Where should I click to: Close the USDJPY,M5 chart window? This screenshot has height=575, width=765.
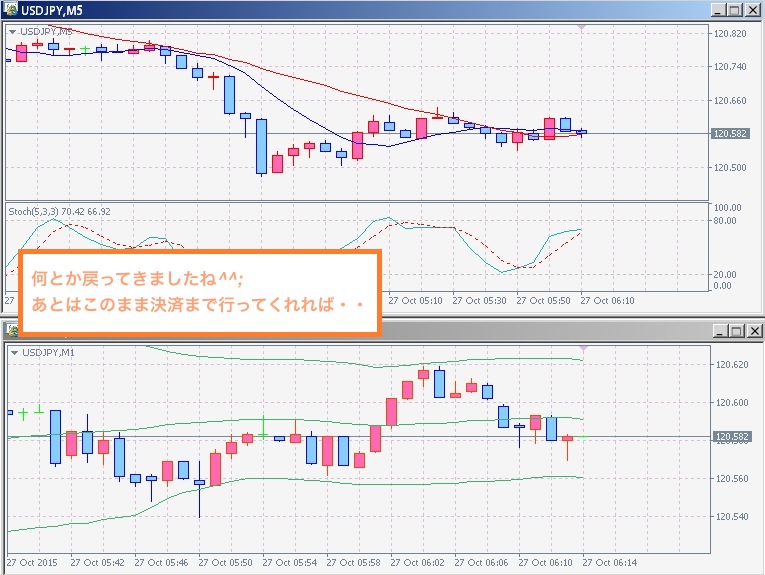752,9
